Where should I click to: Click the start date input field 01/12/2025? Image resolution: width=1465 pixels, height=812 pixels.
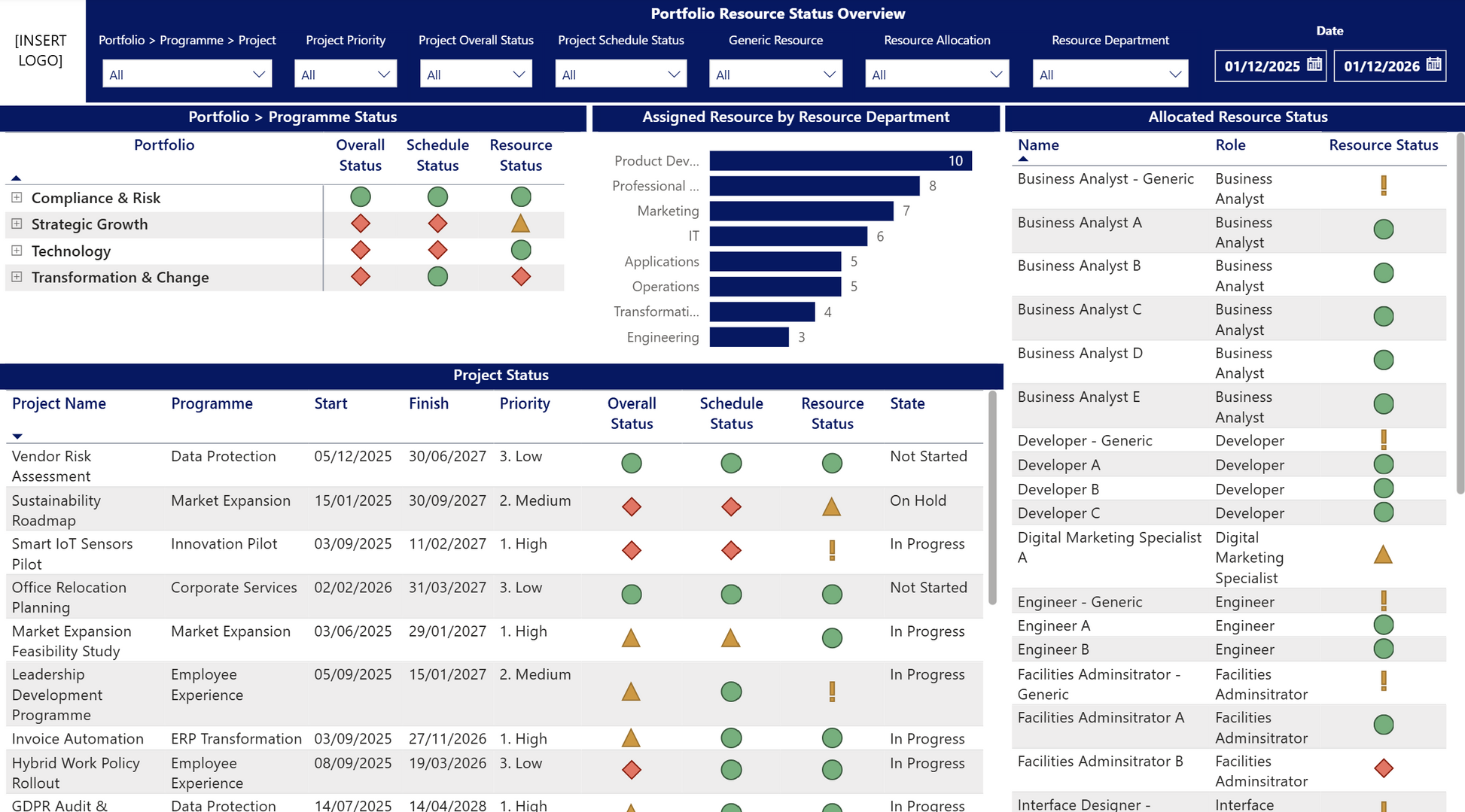click(x=1262, y=66)
